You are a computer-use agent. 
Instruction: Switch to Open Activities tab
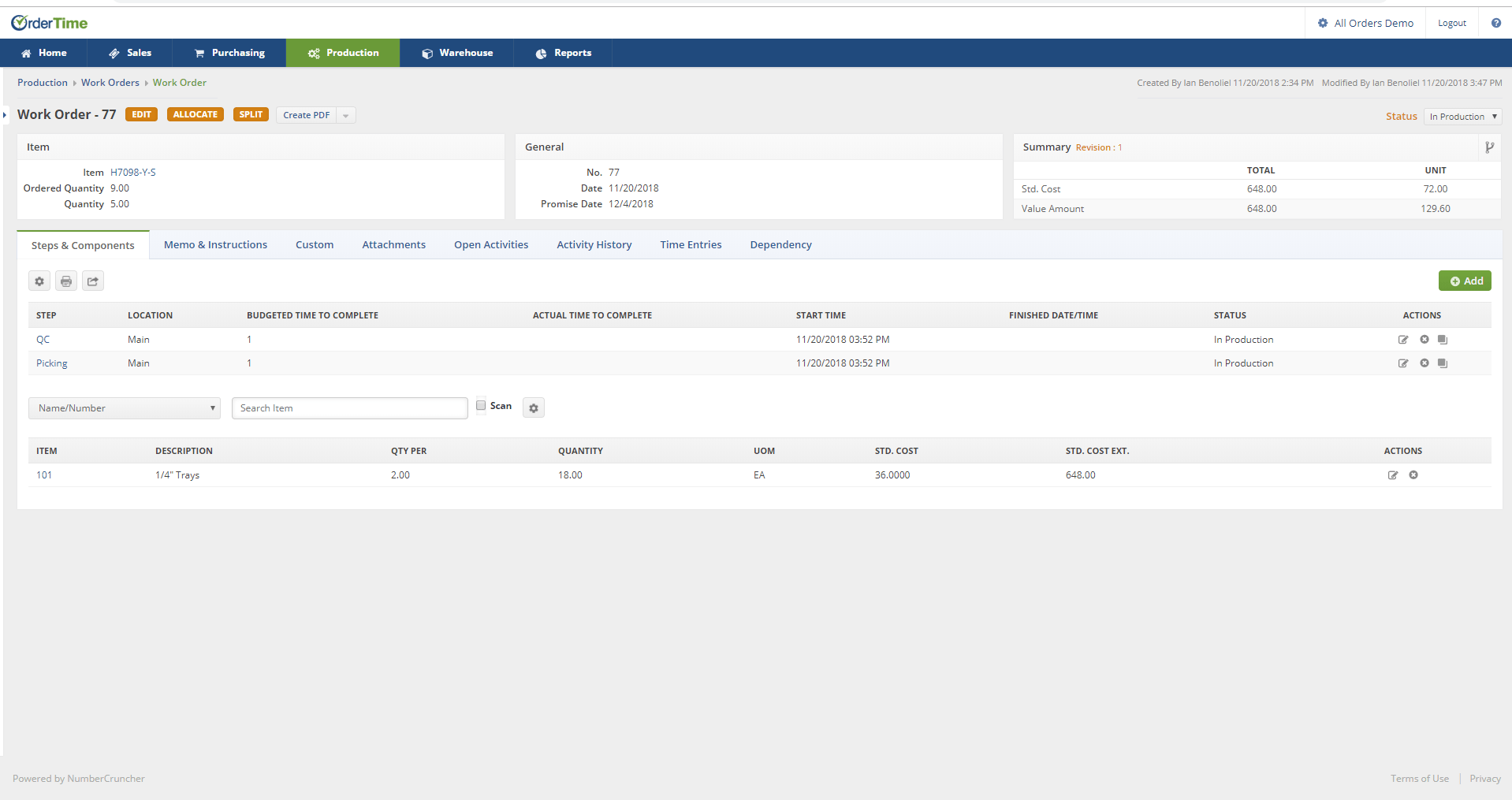[491, 245]
